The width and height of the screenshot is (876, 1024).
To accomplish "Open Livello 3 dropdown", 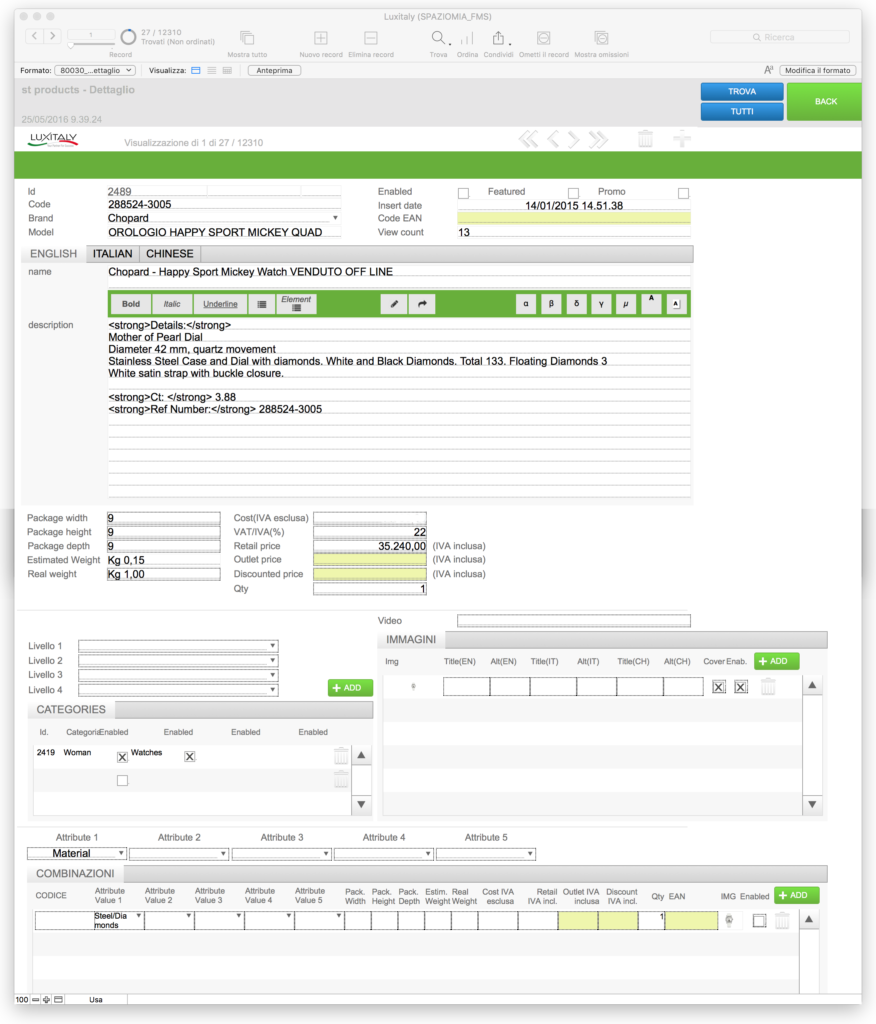I will 178,675.
